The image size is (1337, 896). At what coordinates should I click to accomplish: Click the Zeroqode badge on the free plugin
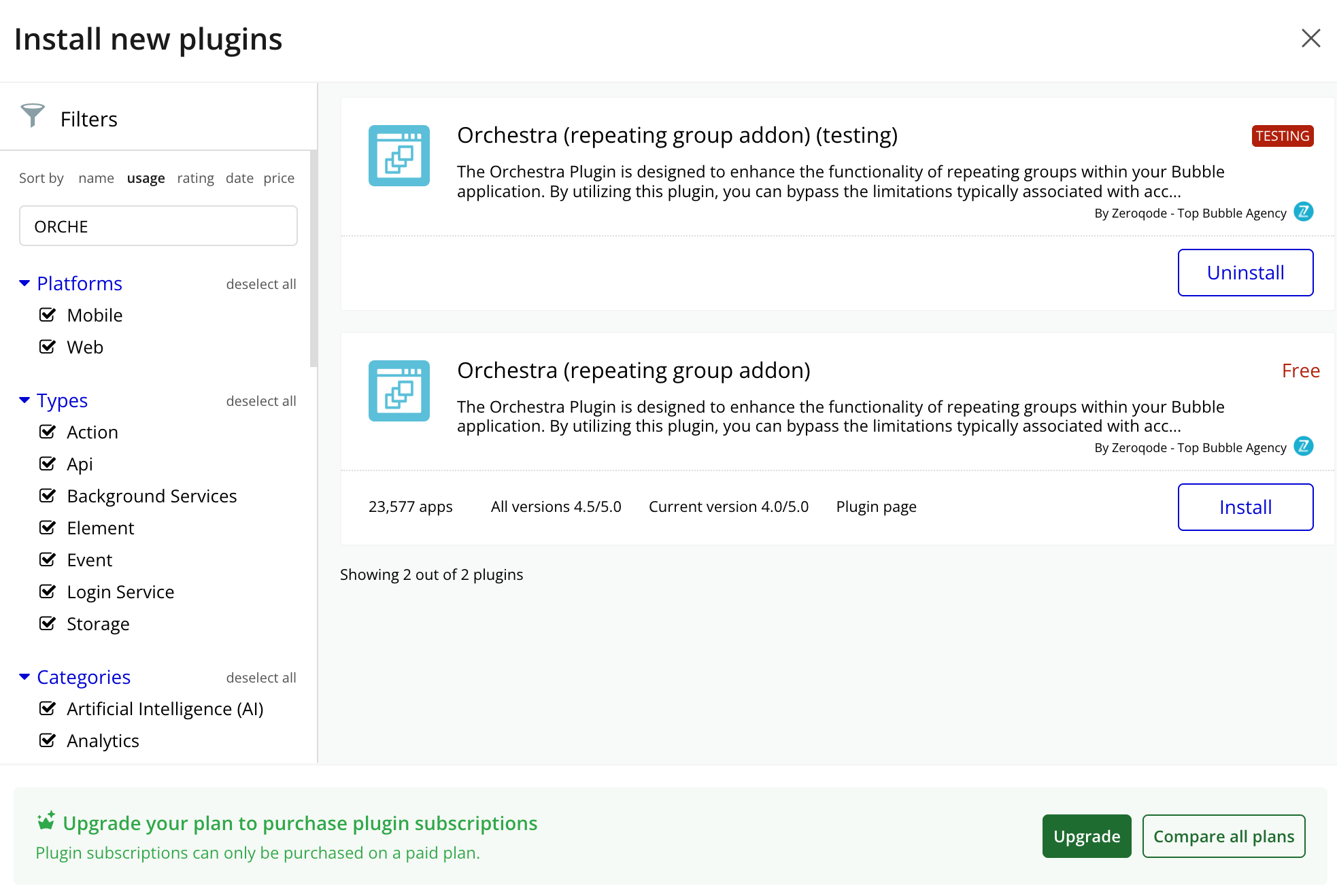[x=1303, y=447]
